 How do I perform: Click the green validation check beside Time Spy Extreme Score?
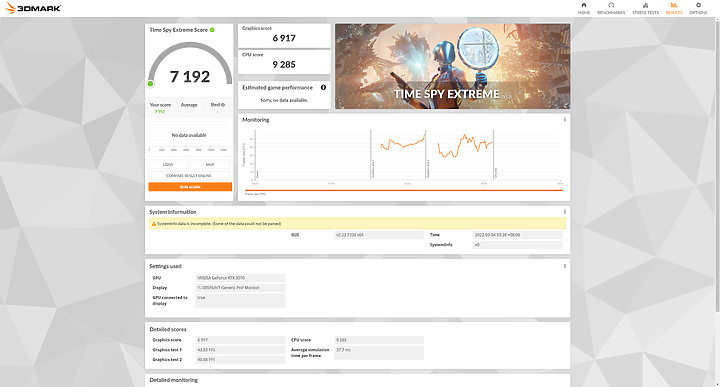click(x=212, y=30)
